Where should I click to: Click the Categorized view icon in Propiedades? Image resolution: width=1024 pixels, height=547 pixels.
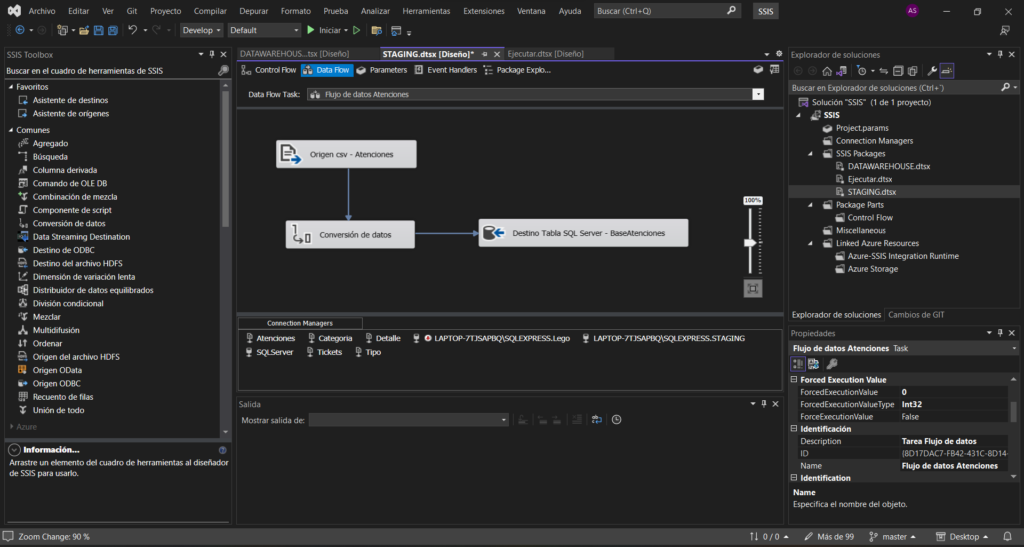[799, 363]
